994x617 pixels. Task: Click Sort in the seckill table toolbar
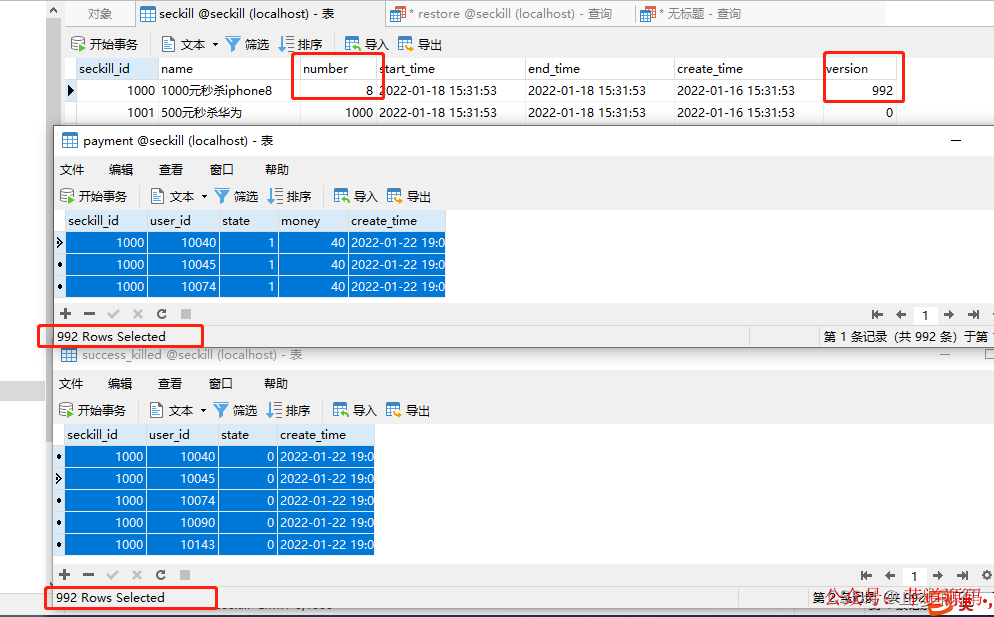pos(300,44)
